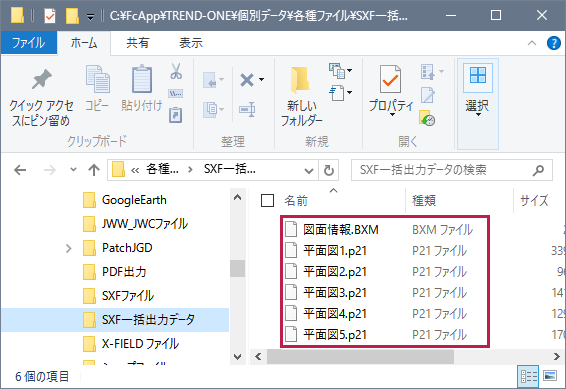Click the Edit file icon
The width and height of the screenshot is (566, 389).
point(428,95)
